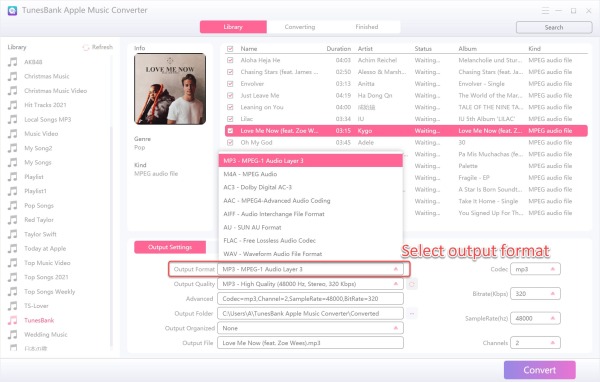Uncheck the Just Leave Me checkbox

coord(230,95)
